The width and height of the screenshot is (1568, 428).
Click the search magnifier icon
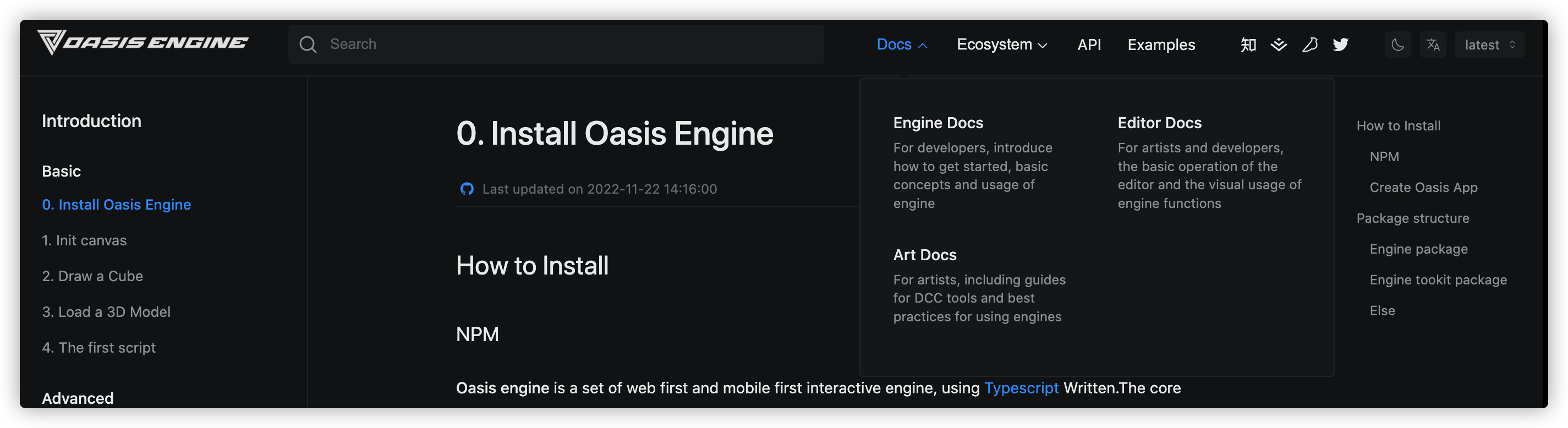[308, 45]
